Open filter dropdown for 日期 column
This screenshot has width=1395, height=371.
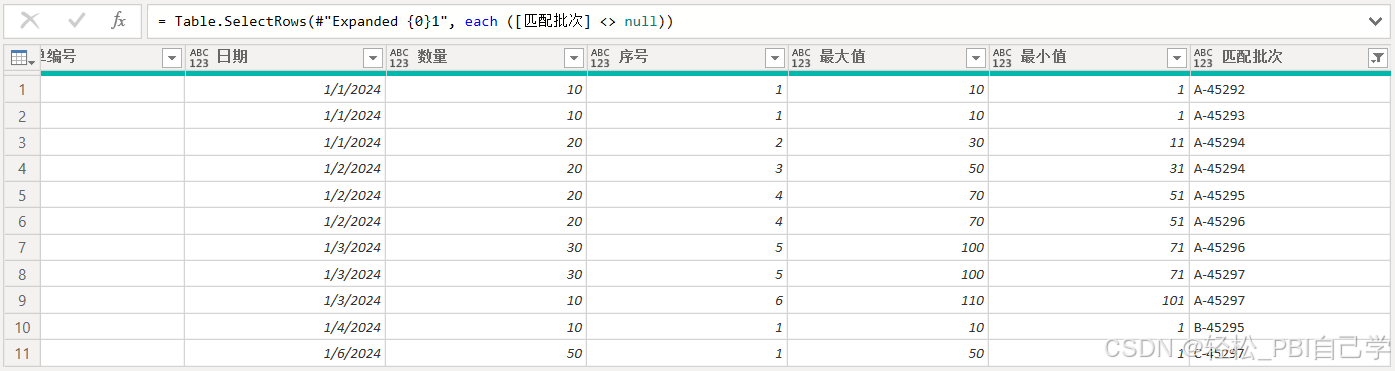[x=372, y=59]
